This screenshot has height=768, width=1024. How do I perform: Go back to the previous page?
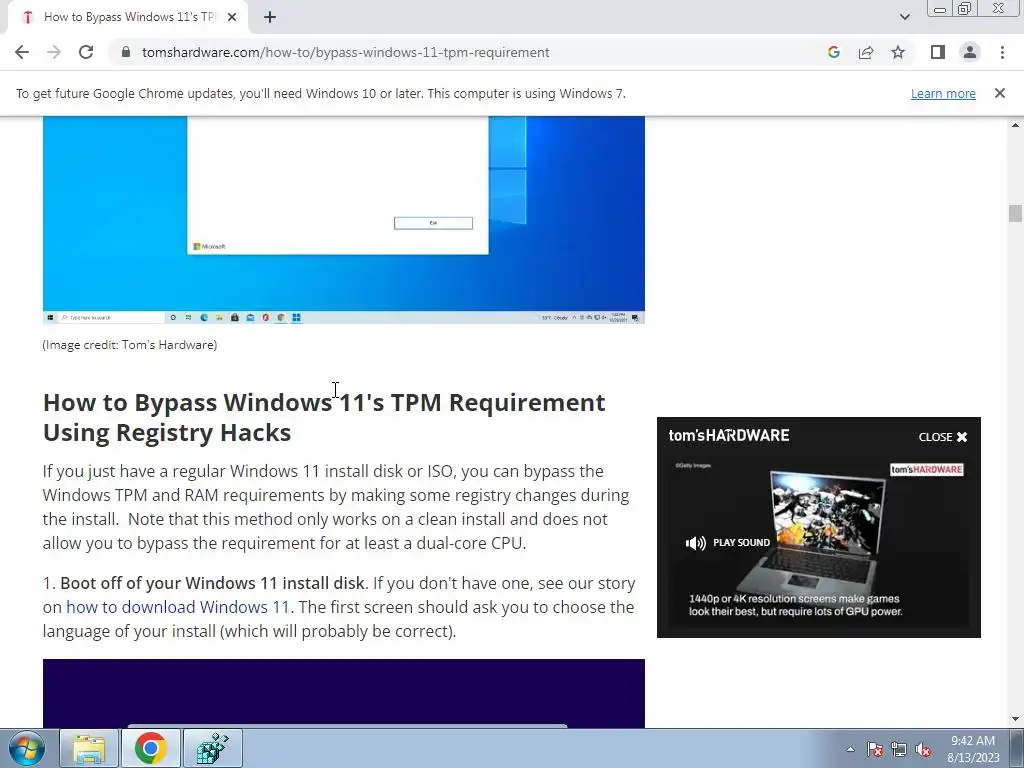tap(22, 52)
